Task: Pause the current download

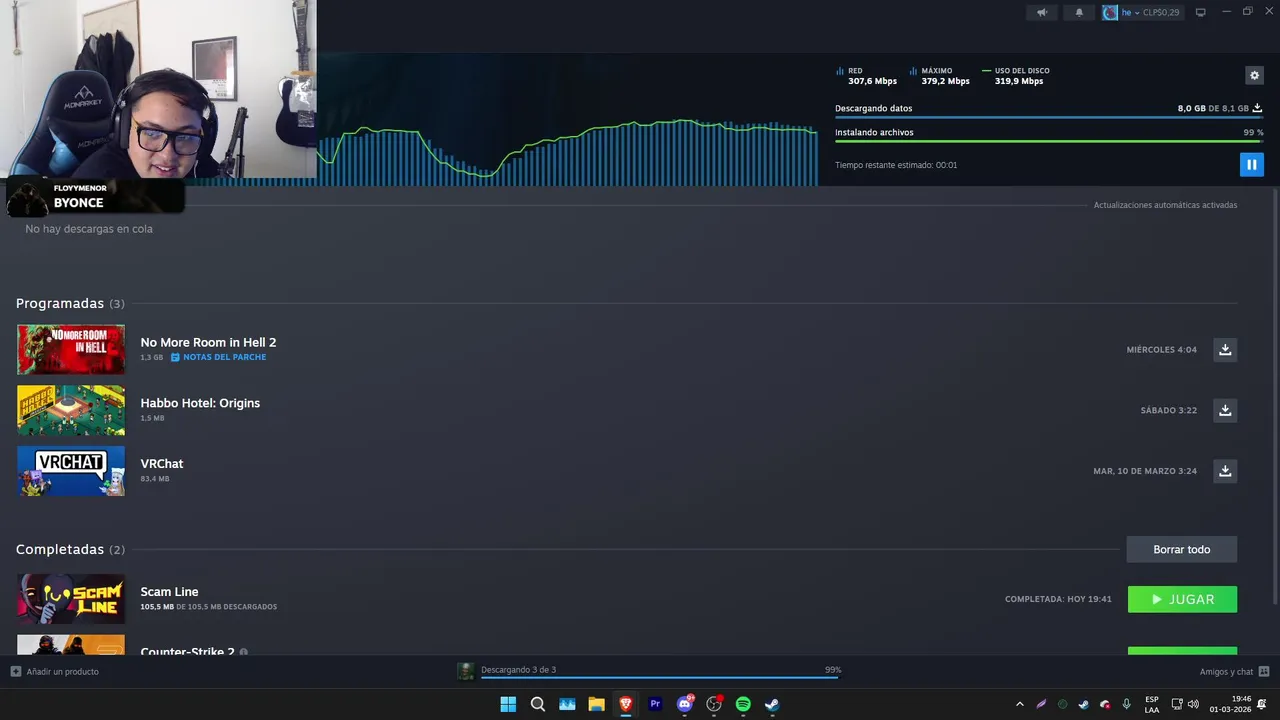Action: (1252, 164)
